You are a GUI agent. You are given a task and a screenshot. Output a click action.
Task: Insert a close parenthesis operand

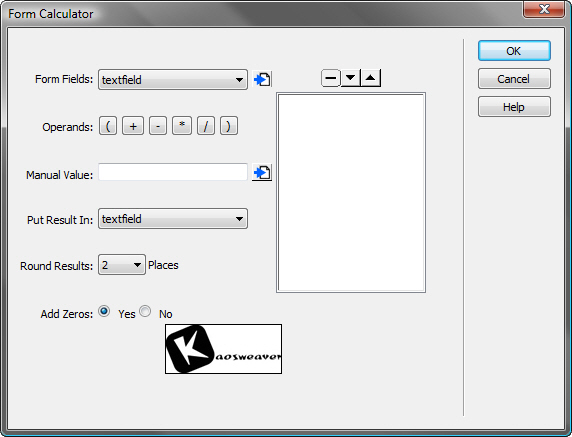click(x=229, y=126)
